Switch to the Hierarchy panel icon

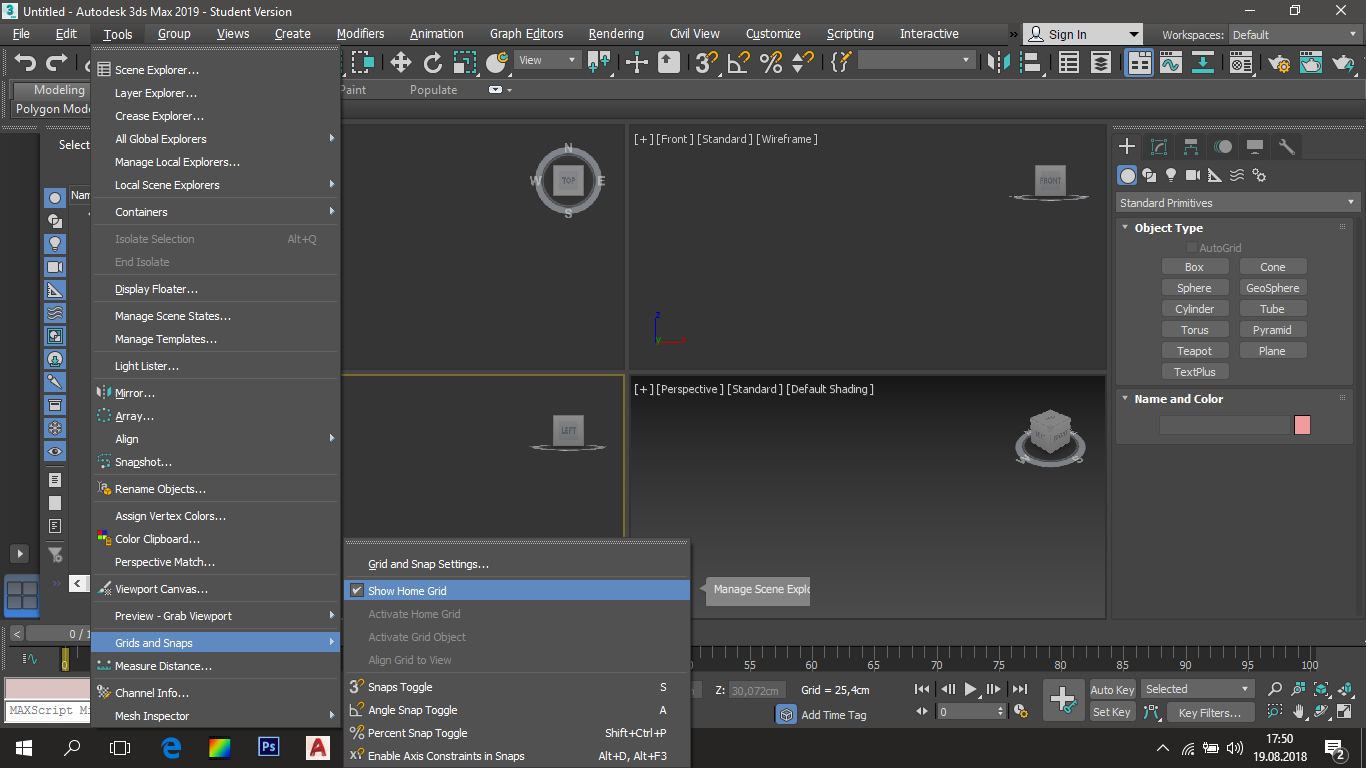1191,147
